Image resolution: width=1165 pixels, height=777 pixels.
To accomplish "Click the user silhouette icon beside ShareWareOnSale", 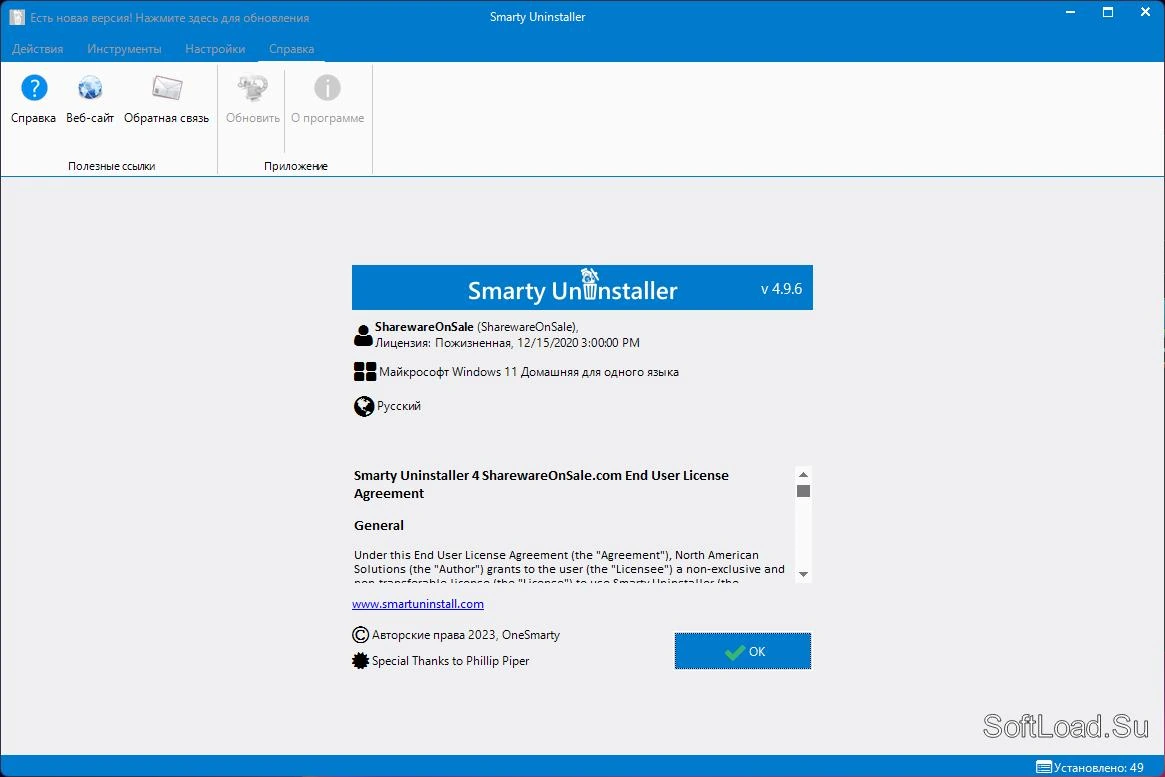I will pyautogui.click(x=363, y=336).
